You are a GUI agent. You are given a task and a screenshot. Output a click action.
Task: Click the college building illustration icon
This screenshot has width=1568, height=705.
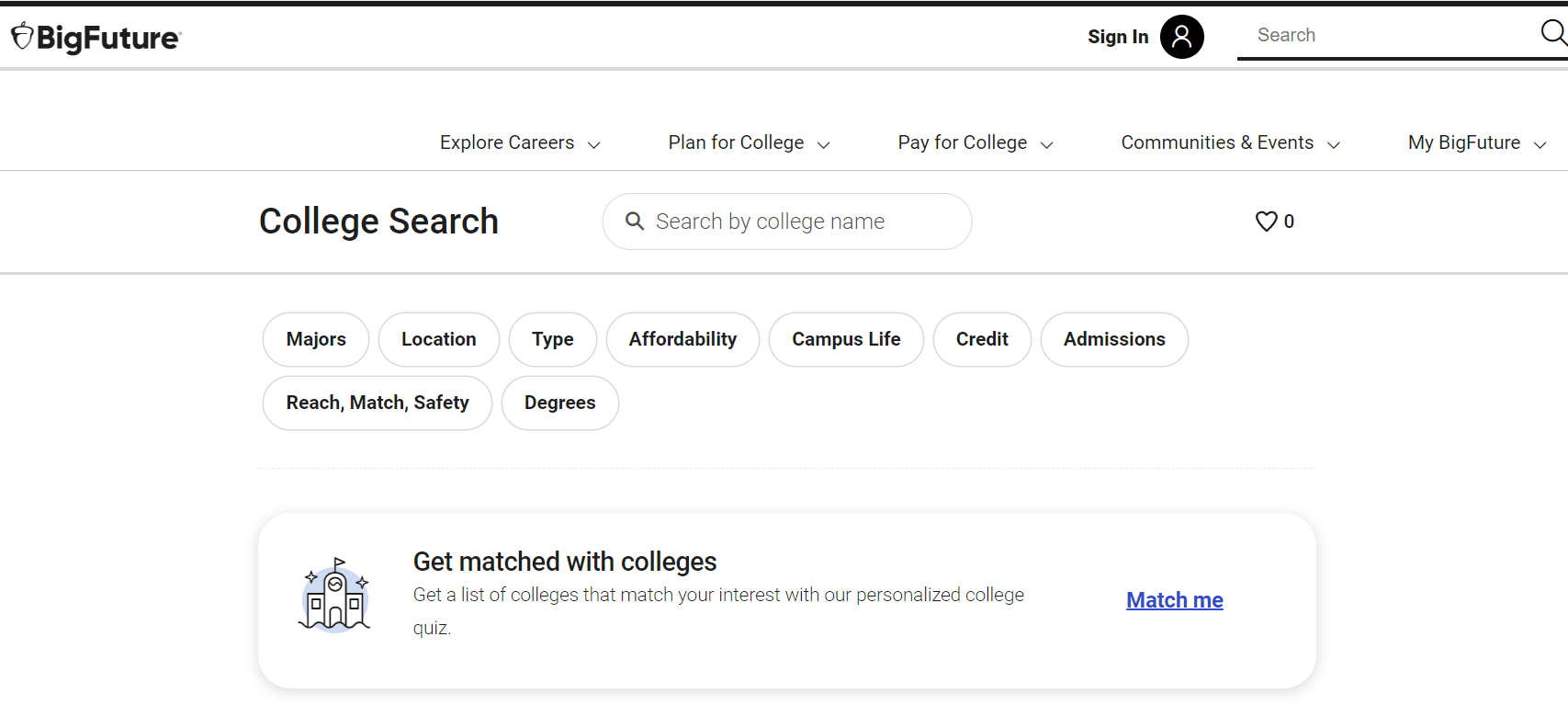[x=334, y=596]
